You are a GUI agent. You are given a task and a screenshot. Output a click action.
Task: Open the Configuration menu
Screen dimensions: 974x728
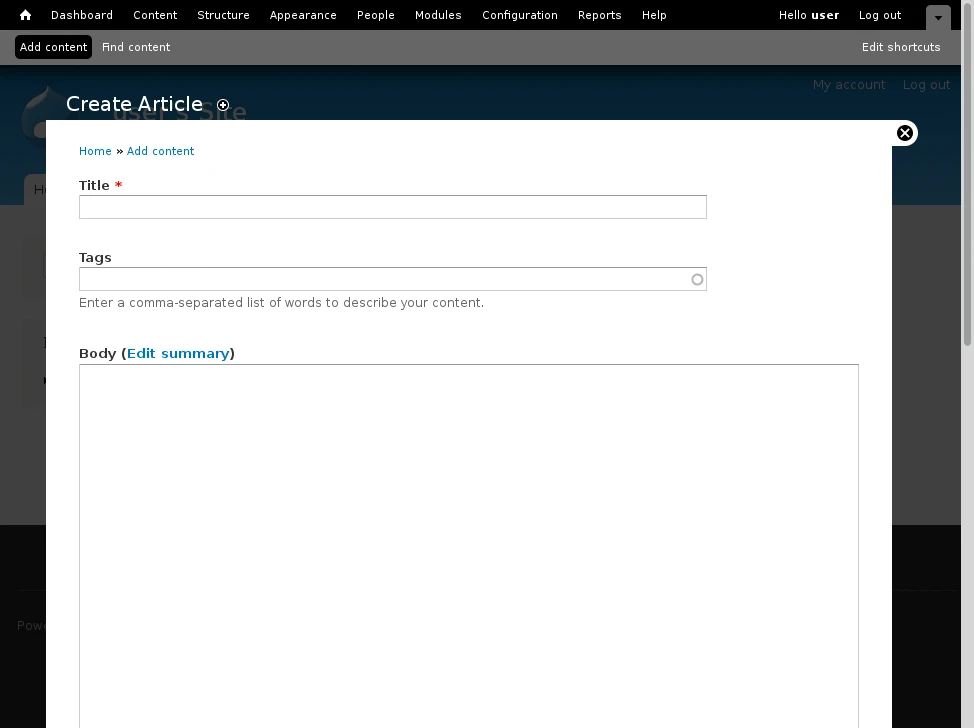coord(520,15)
